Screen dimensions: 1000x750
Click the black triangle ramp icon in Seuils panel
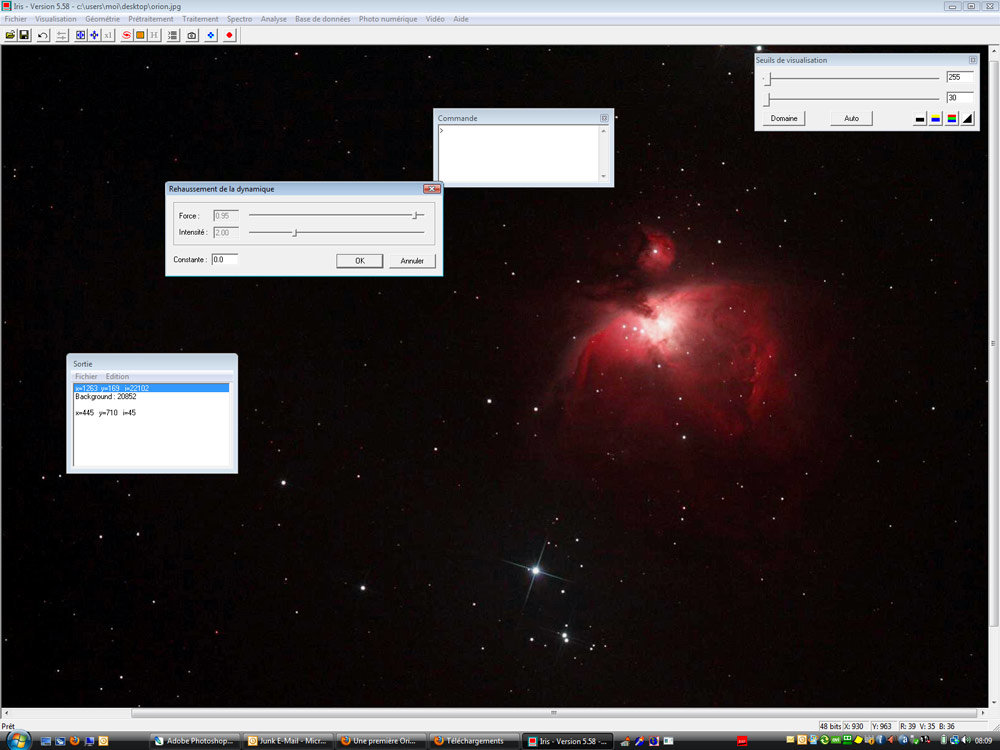pyautogui.click(x=967, y=119)
